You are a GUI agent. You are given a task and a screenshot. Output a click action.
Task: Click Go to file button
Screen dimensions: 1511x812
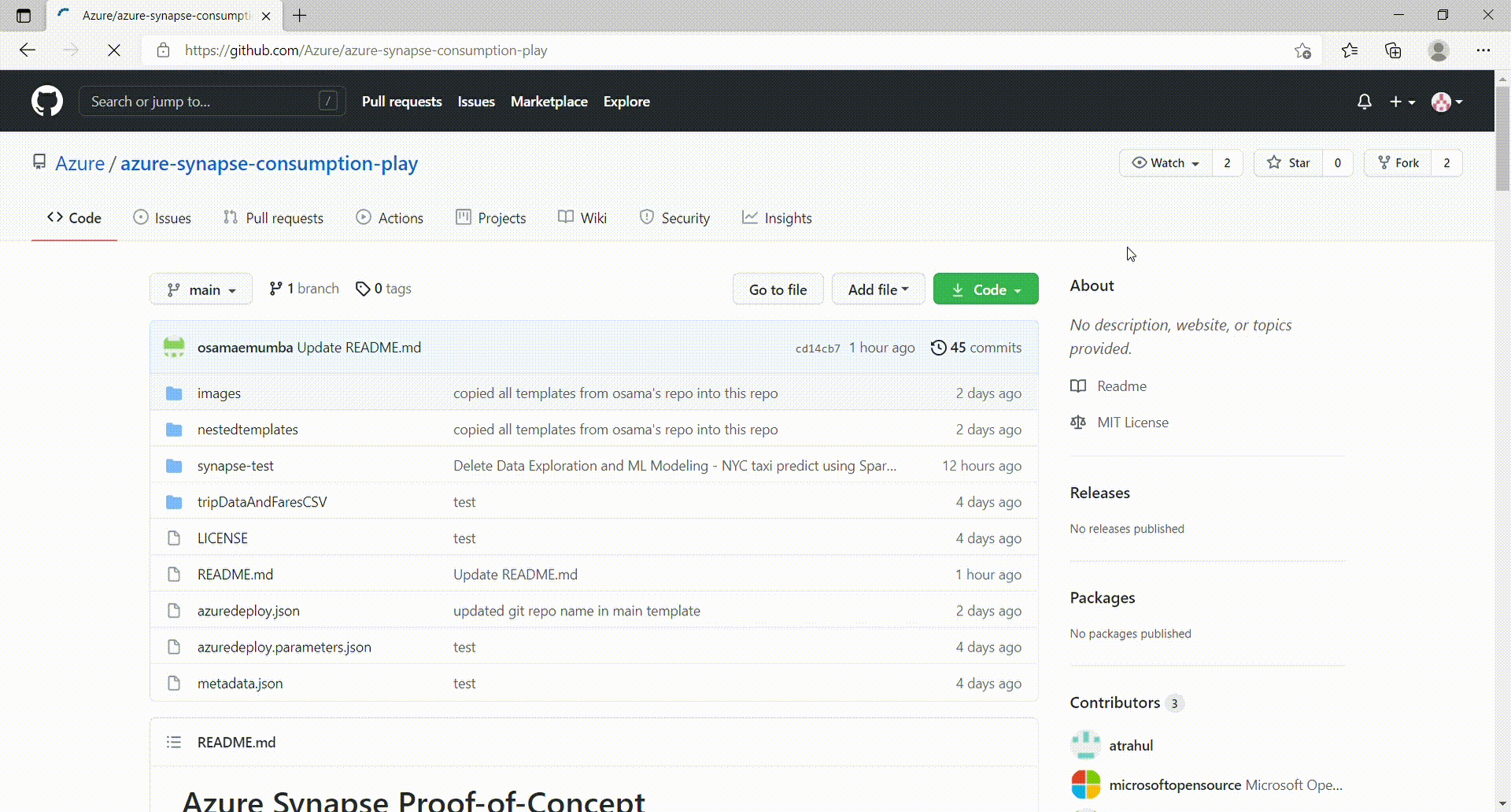[x=778, y=290]
